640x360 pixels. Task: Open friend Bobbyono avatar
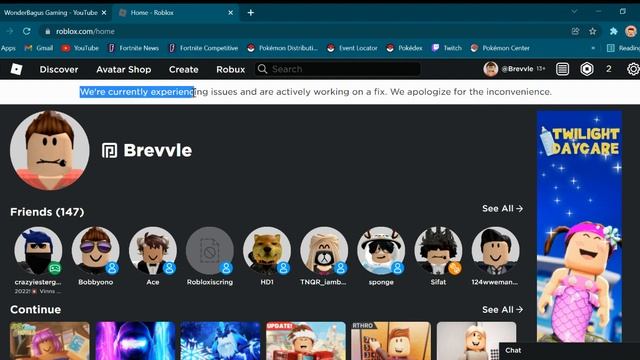point(96,251)
